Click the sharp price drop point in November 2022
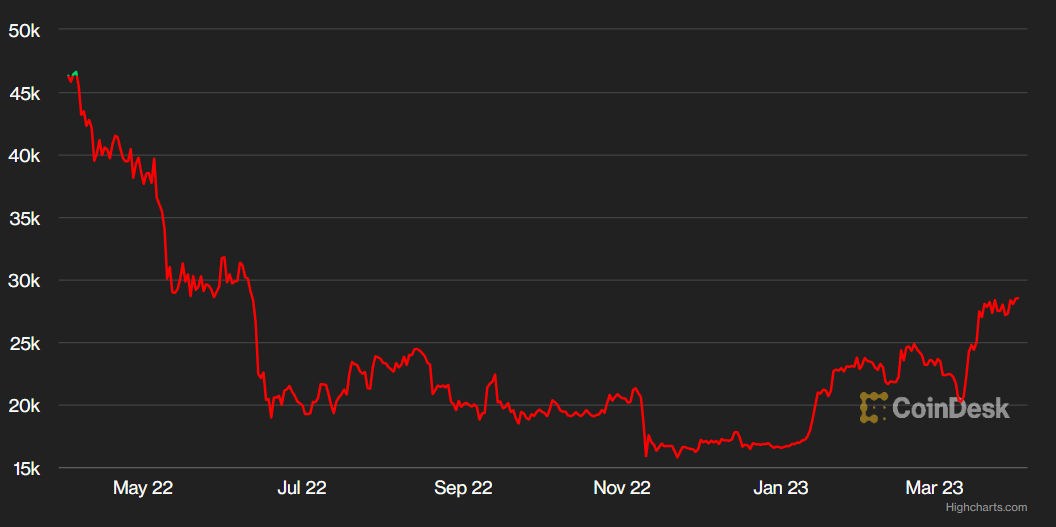The height and width of the screenshot is (527, 1056). pos(646,453)
